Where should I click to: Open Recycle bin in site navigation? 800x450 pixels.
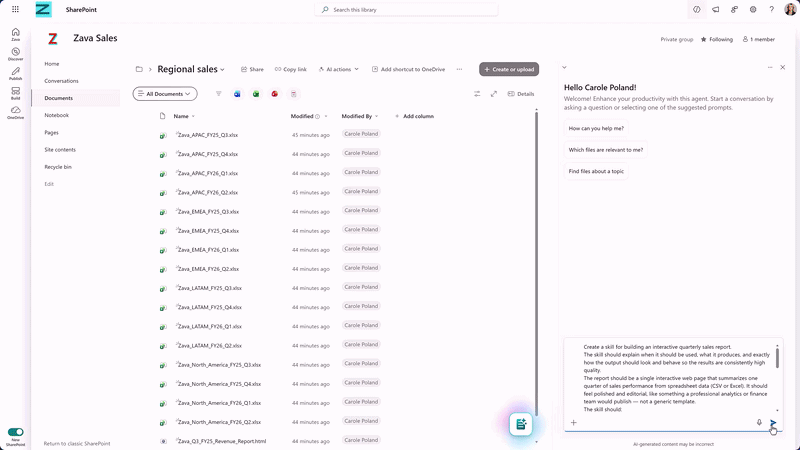[58, 167]
